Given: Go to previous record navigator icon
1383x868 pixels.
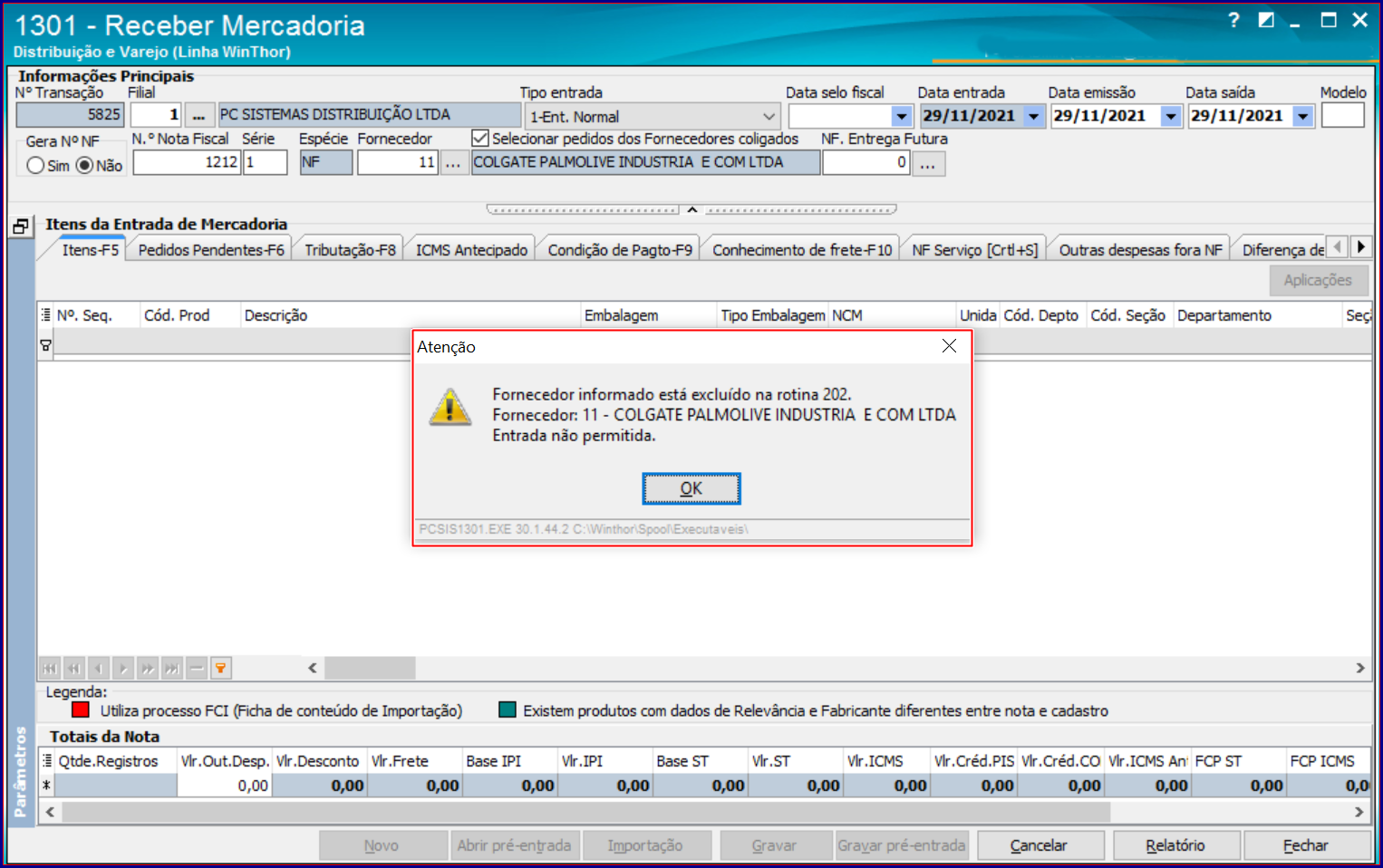Looking at the screenshot, I should (x=99, y=669).
